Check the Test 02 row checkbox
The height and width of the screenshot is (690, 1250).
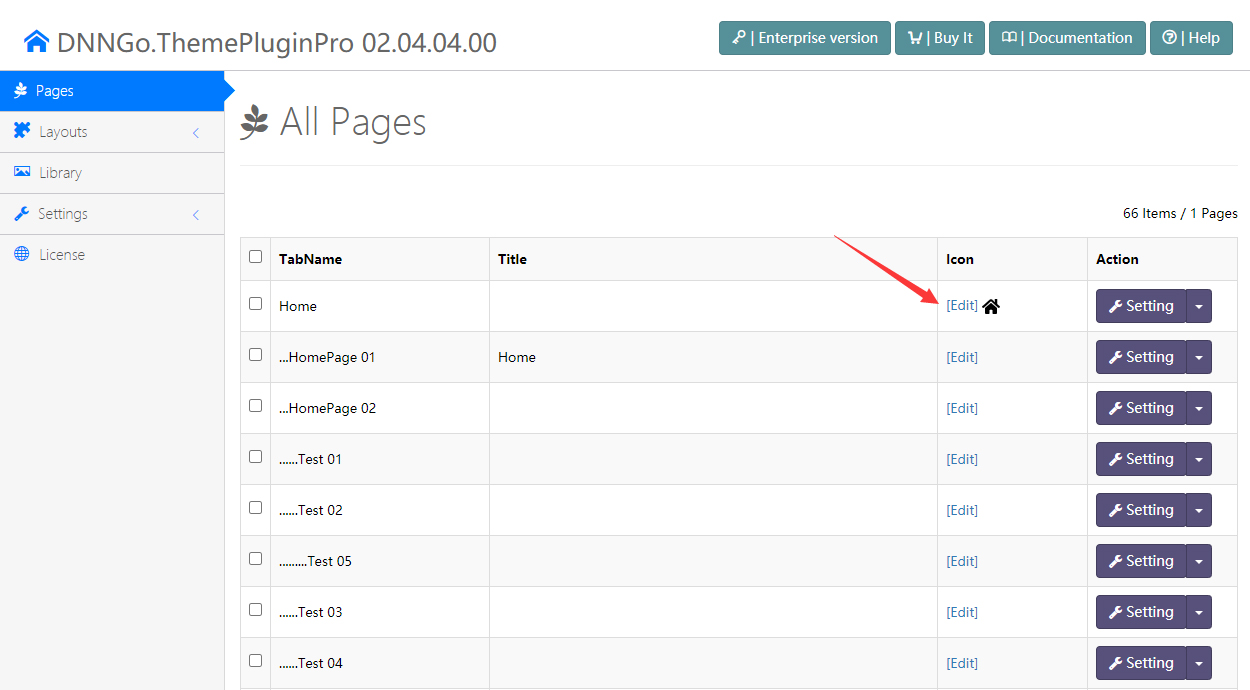[x=256, y=508]
